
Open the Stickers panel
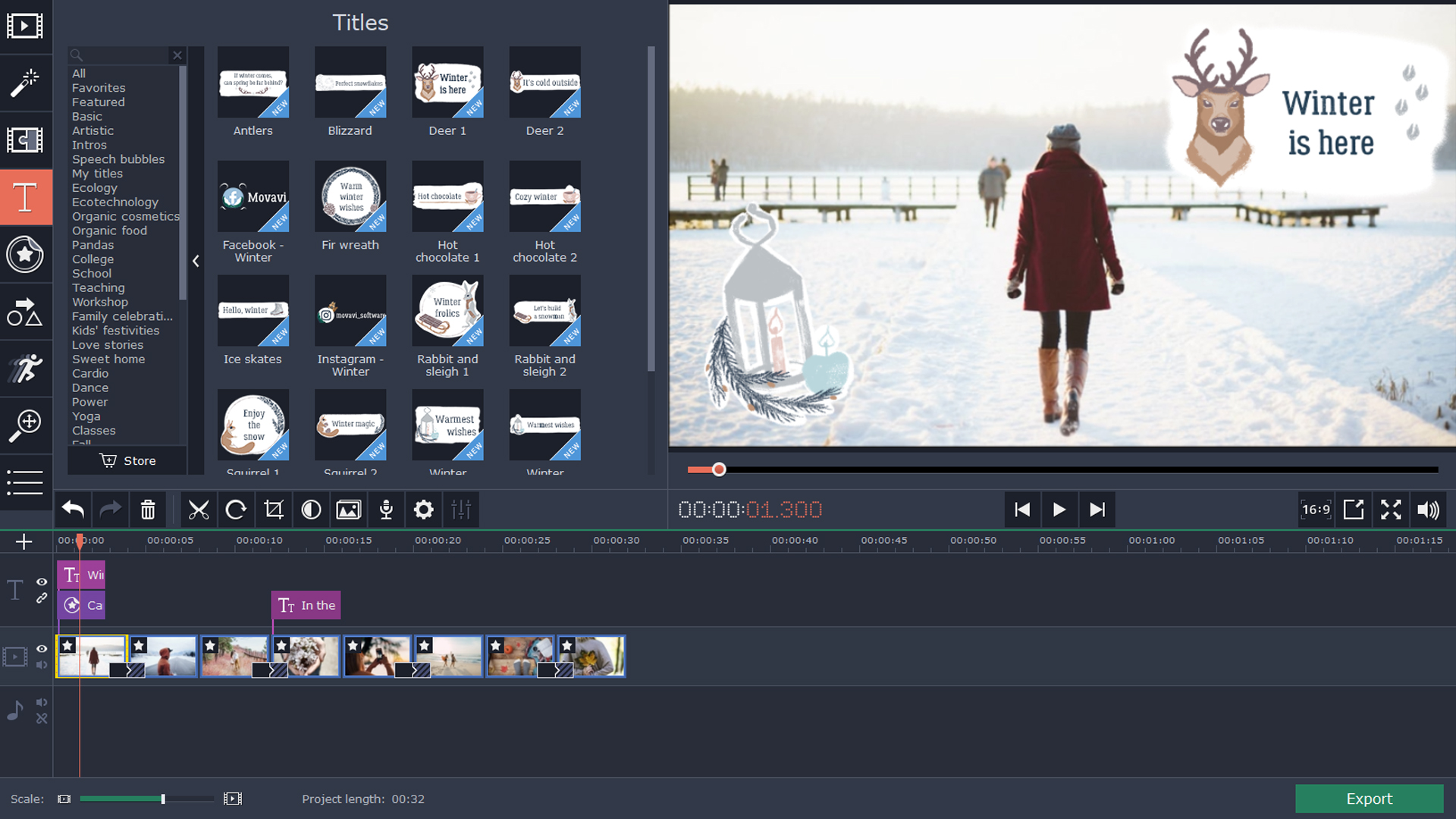[26, 255]
